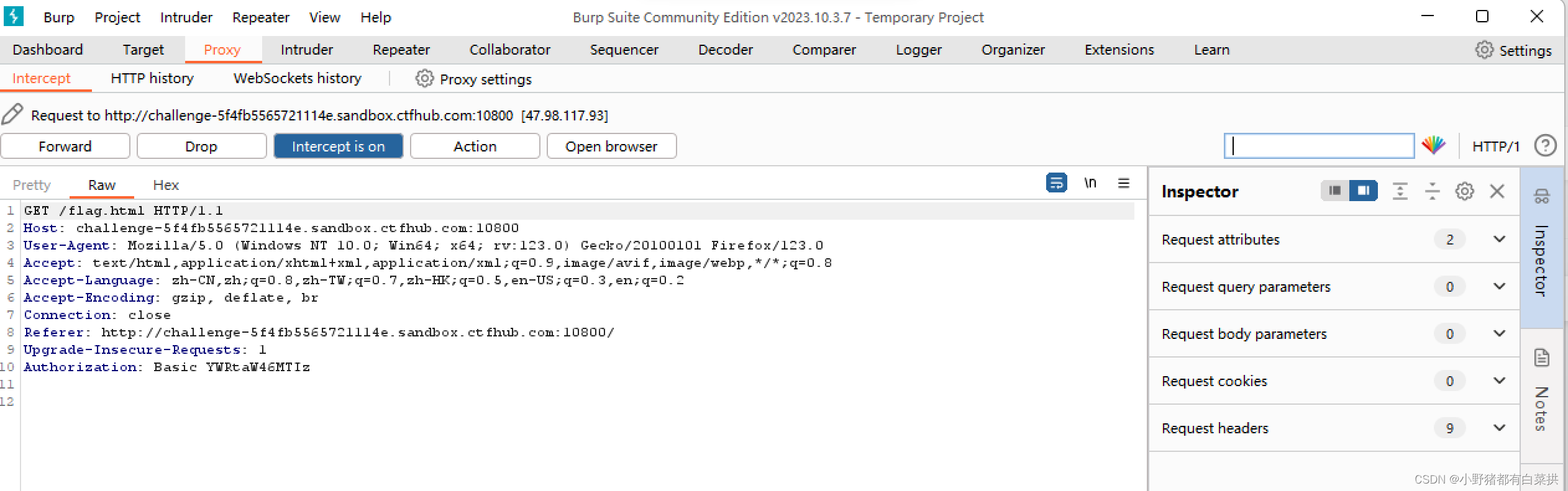Open the HTTP history tab
Image resolution: width=1568 pixels, height=491 pixels.
click(x=151, y=78)
